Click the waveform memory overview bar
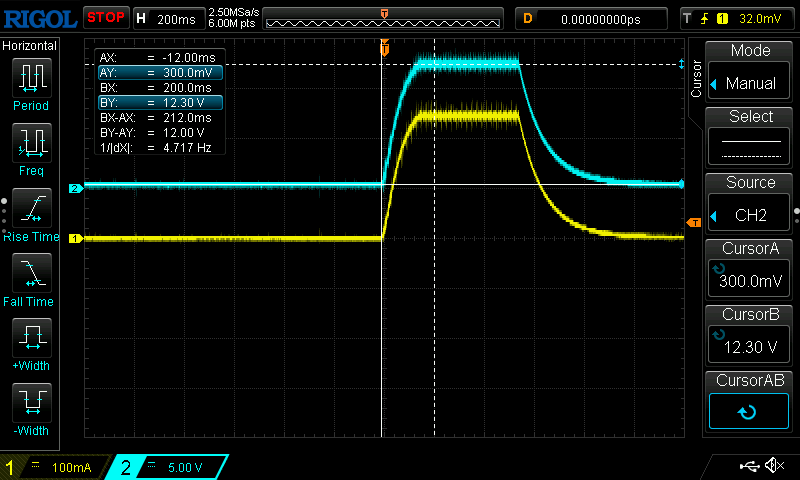The width and height of the screenshot is (800, 480). click(383, 19)
